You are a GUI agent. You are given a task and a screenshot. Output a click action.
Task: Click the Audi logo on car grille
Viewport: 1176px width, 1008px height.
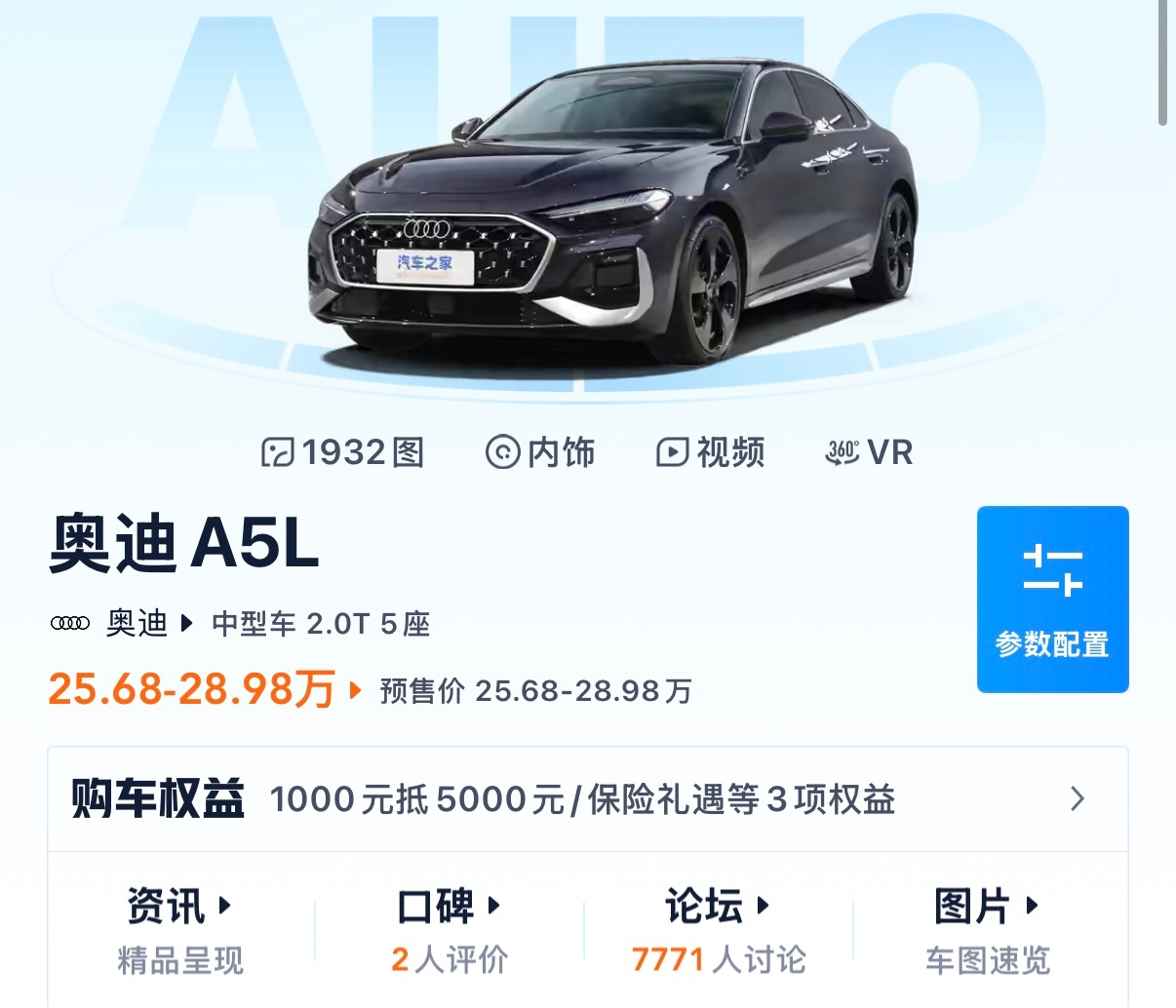427,229
